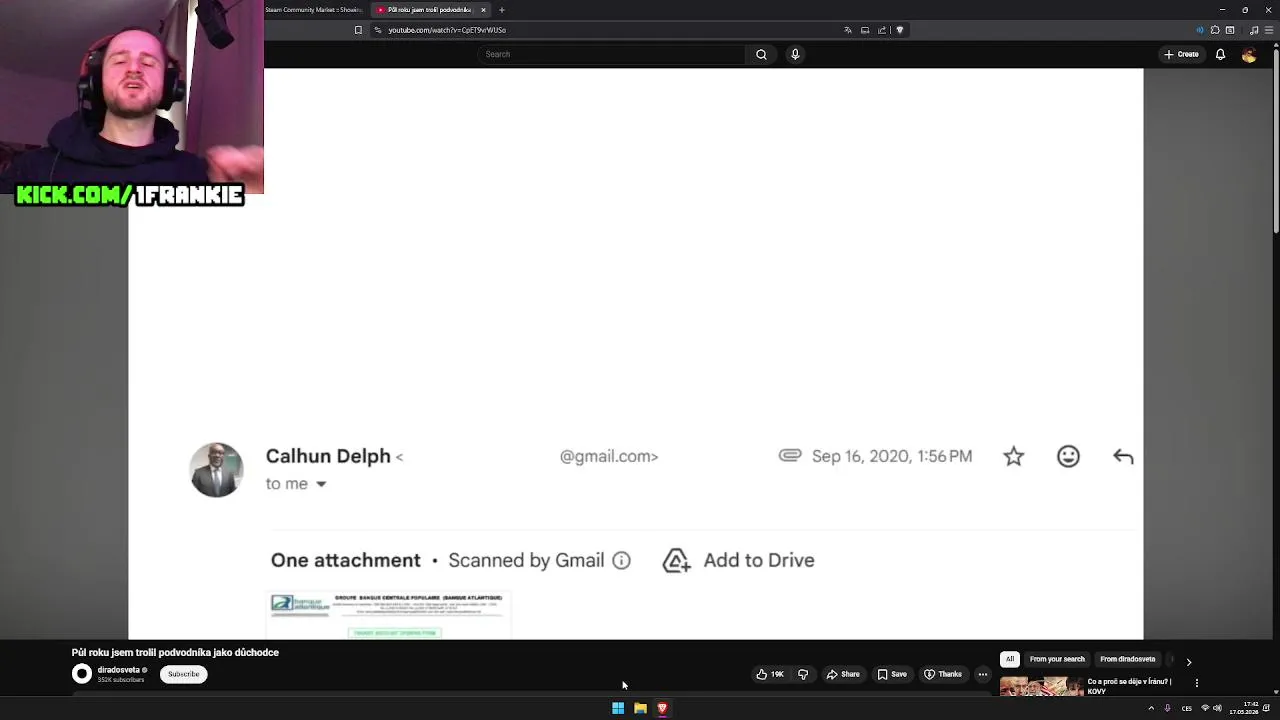Subscribe to the diradosveta channel

tap(183, 674)
